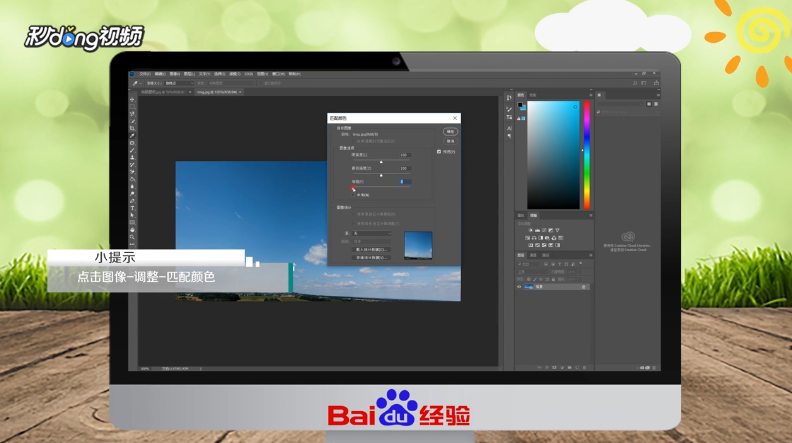792x443 pixels.
Task: Close the Match Color dialog
Action: pos(455,118)
